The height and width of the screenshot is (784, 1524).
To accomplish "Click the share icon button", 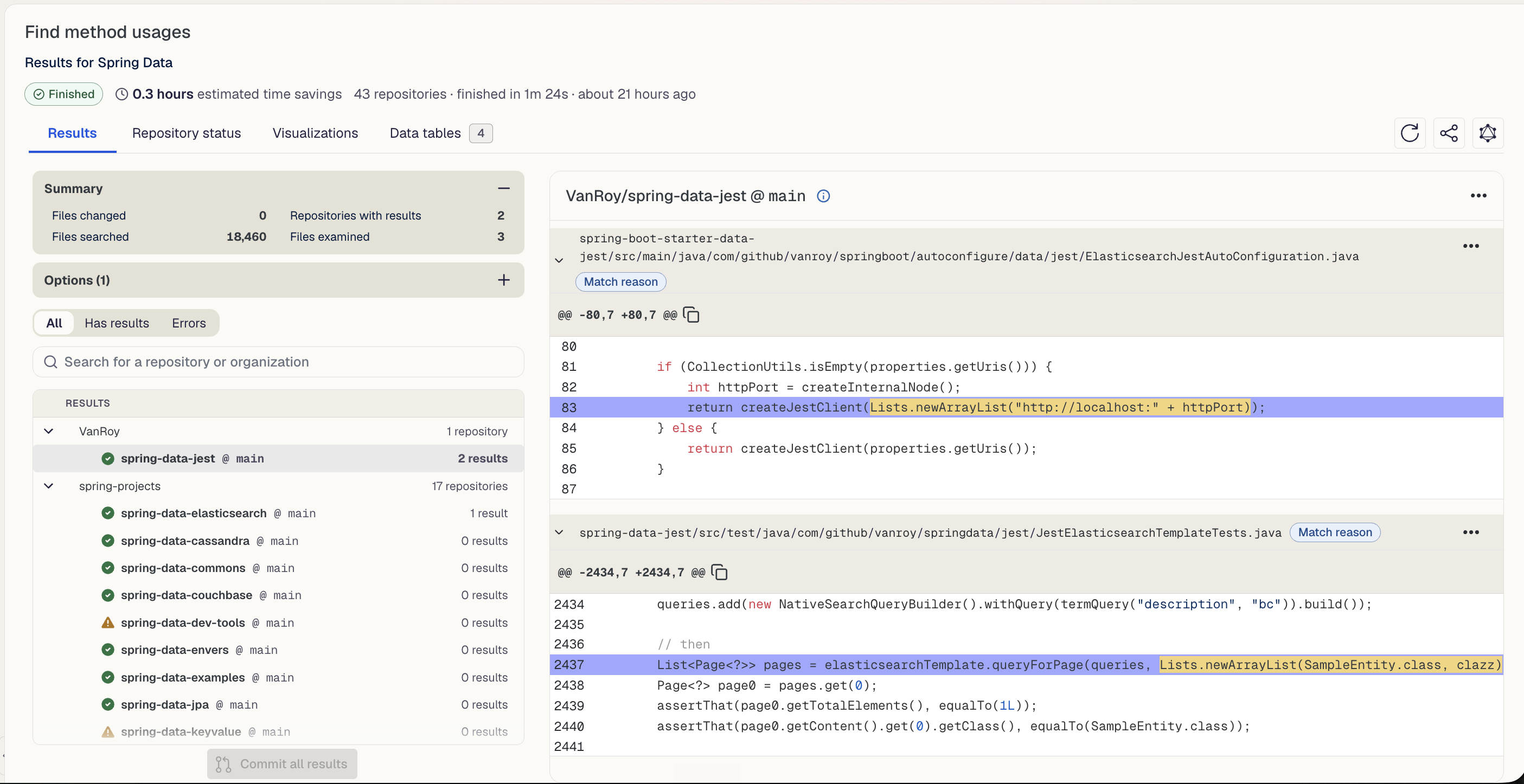I will pos(1449,133).
